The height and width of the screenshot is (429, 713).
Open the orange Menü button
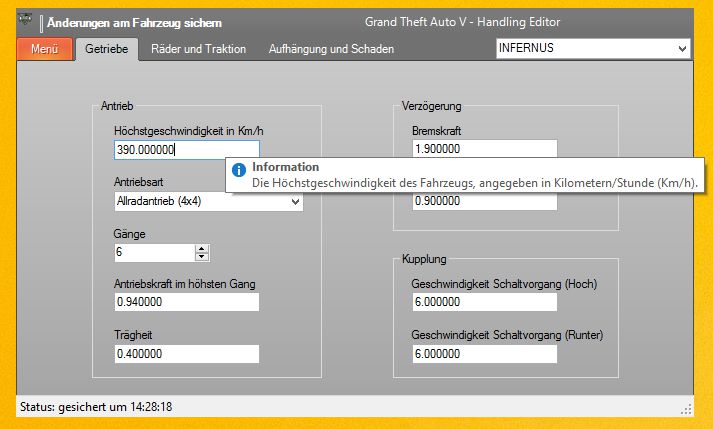pyautogui.click(x=45, y=48)
